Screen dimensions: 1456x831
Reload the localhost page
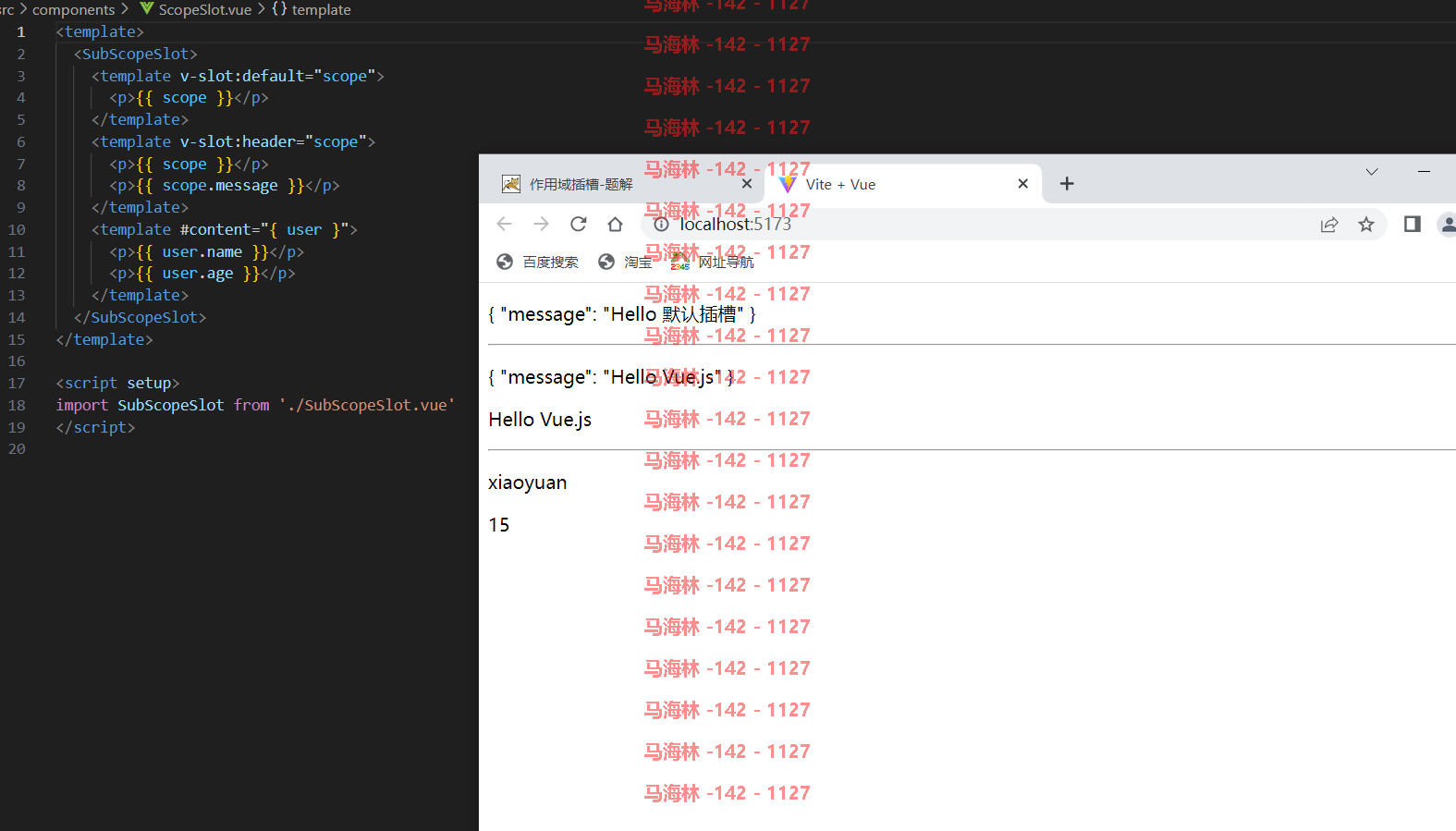[579, 224]
